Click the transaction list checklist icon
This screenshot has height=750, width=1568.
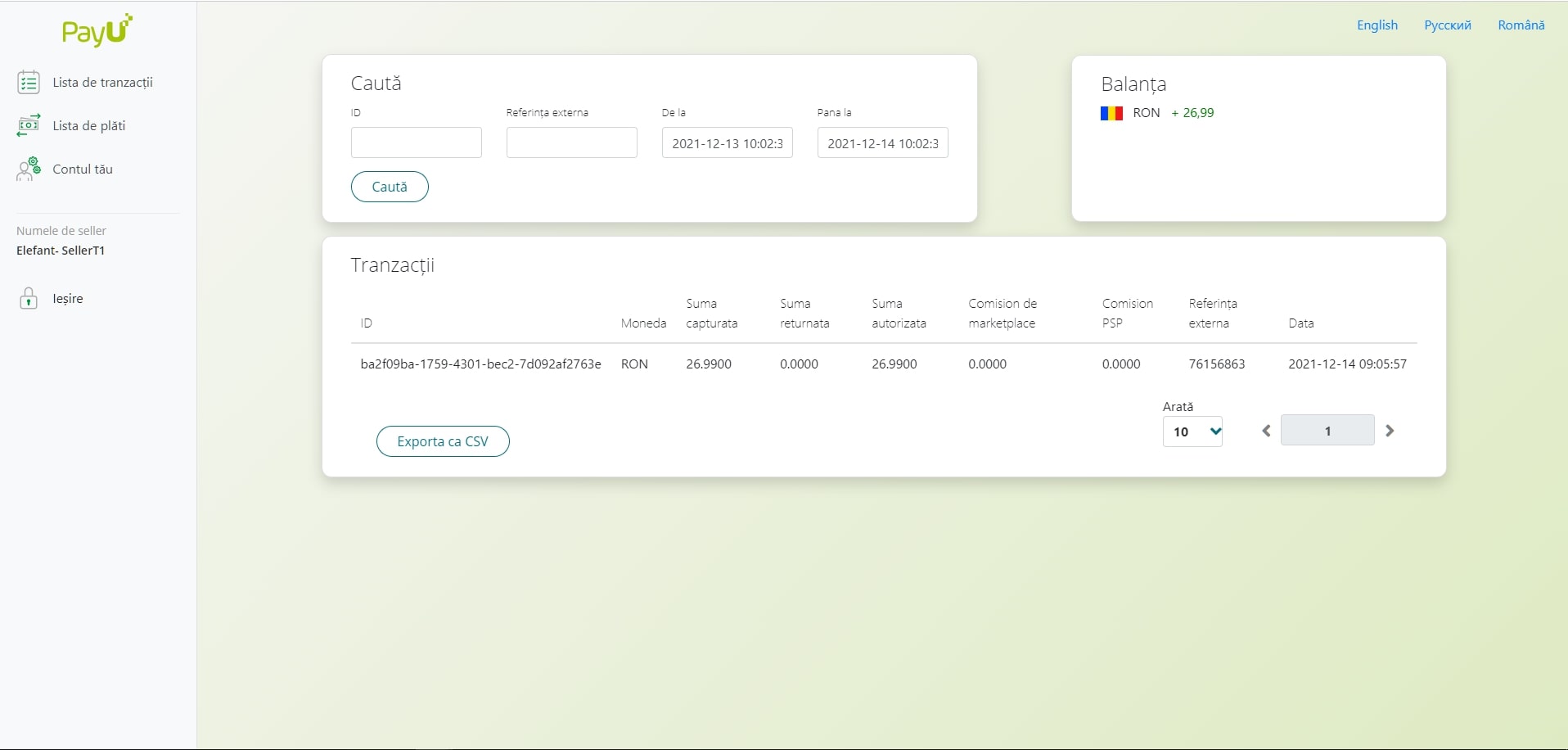point(29,82)
